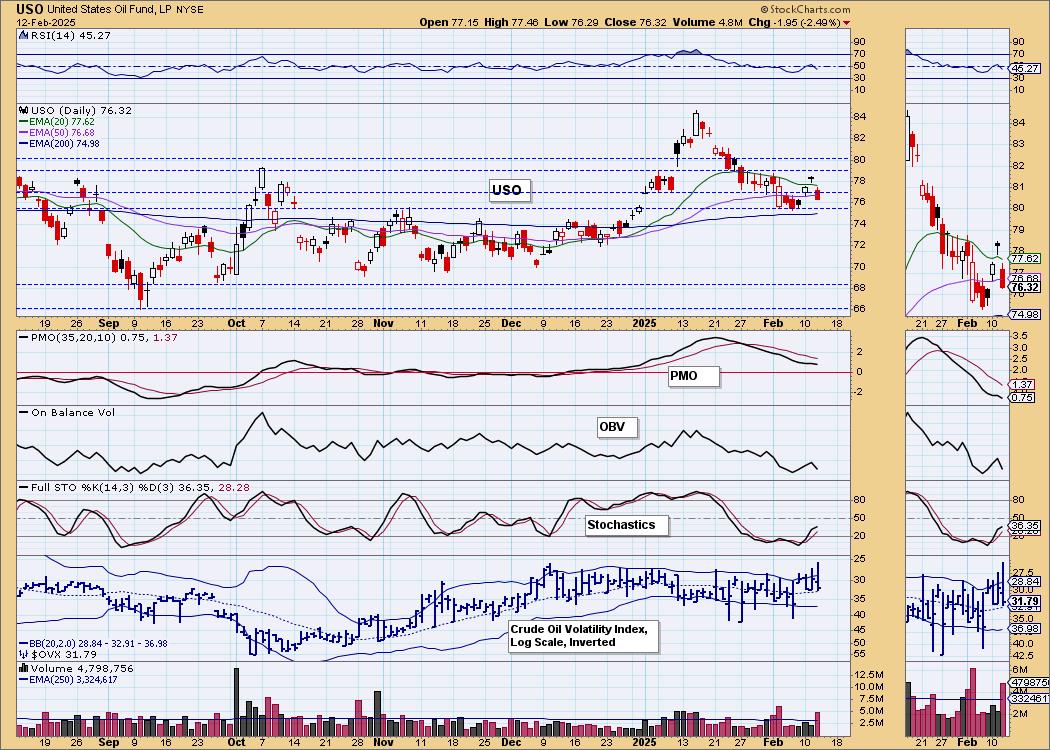Screen dimensions: 1050x750
Task: Click the 74.98 EMA tag in the zoom panel
Action: point(1026,315)
